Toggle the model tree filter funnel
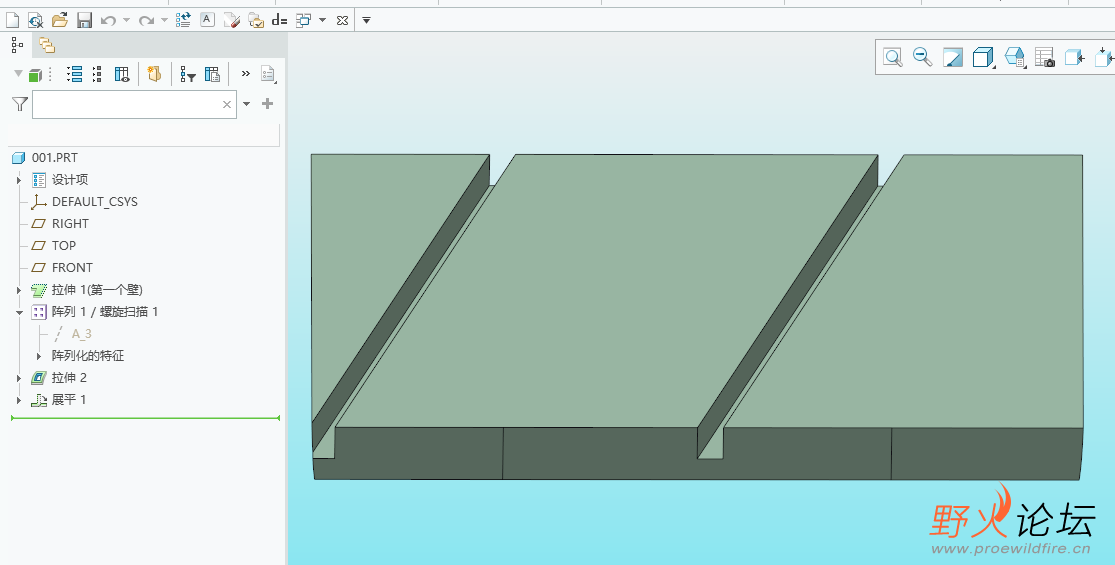 (x=19, y=104)
